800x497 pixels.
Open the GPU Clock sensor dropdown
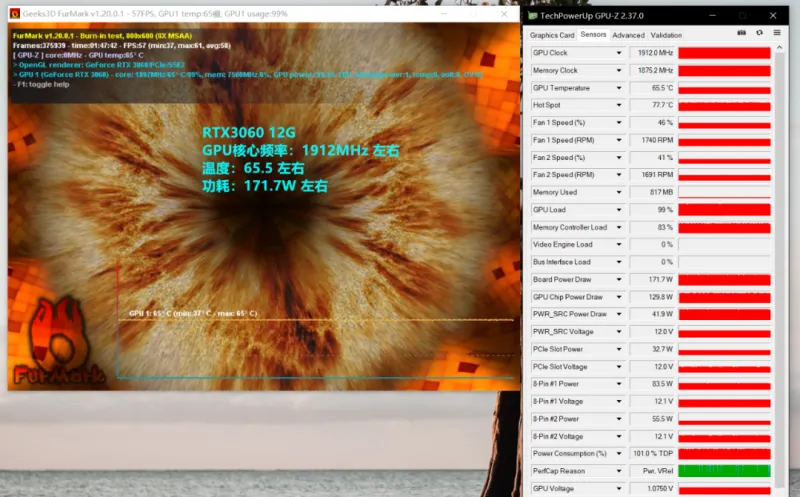tap(619, 53)
